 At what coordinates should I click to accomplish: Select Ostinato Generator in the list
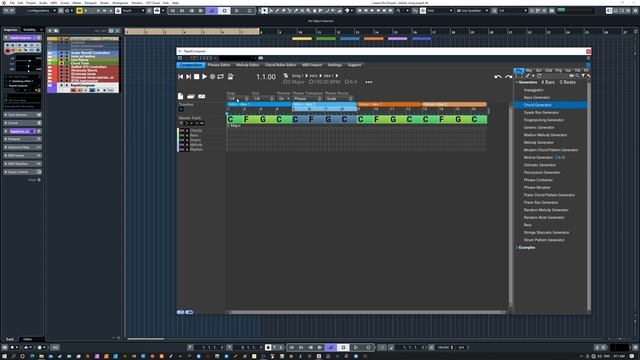click(x=539, y=165)
